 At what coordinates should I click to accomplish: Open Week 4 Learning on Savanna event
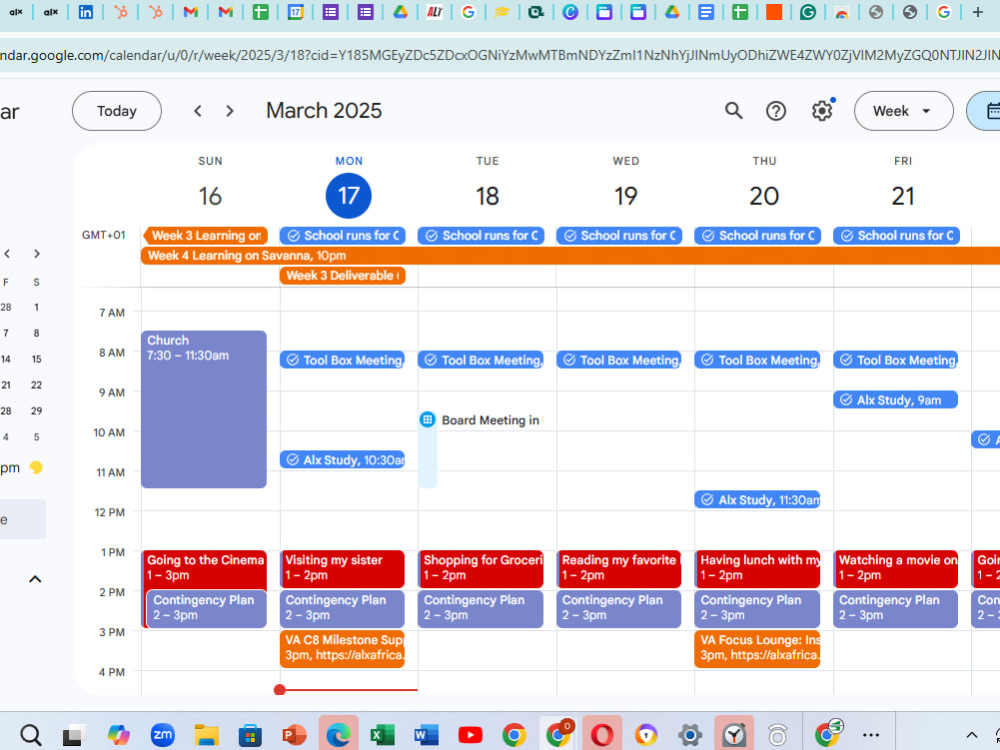[x=570, y=256]
